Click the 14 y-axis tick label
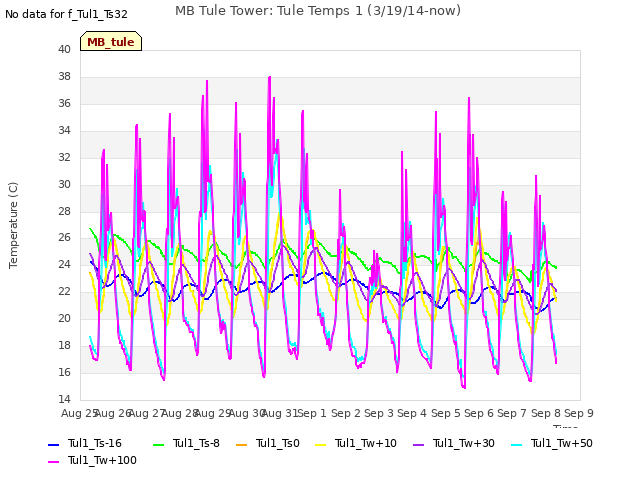 click(64, 399)
